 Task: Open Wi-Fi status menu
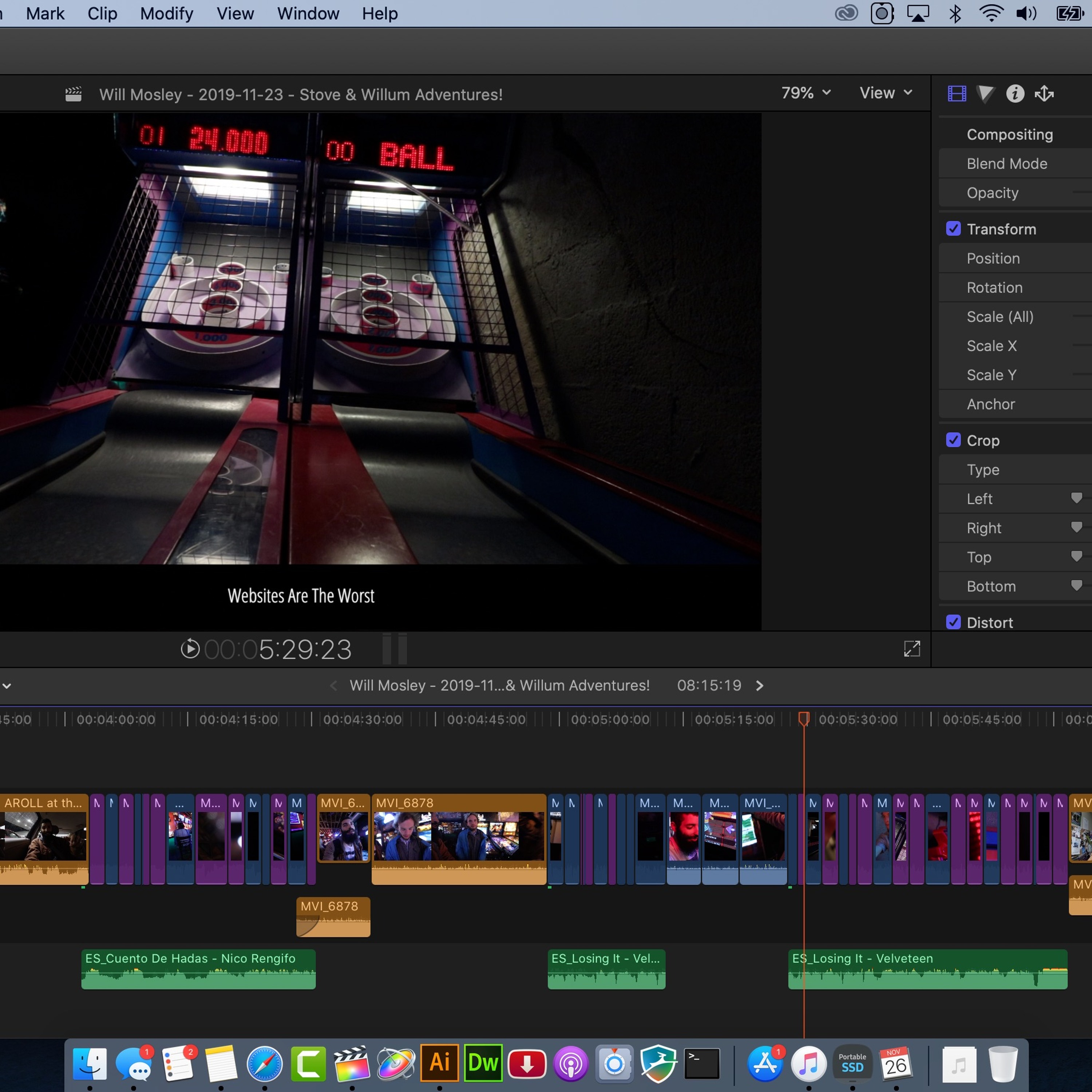[x=991, y=13]
